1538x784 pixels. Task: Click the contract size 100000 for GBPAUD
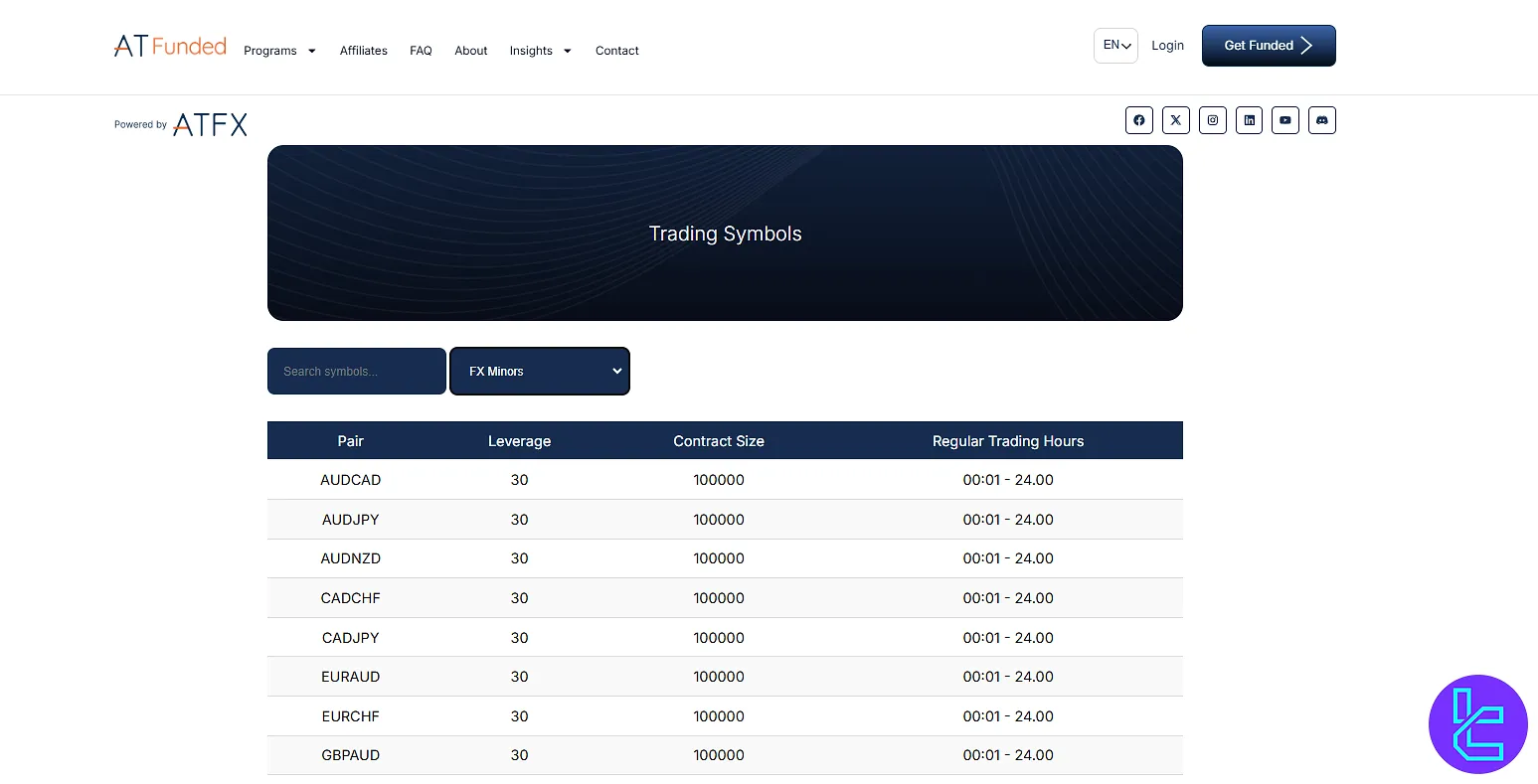719,755
